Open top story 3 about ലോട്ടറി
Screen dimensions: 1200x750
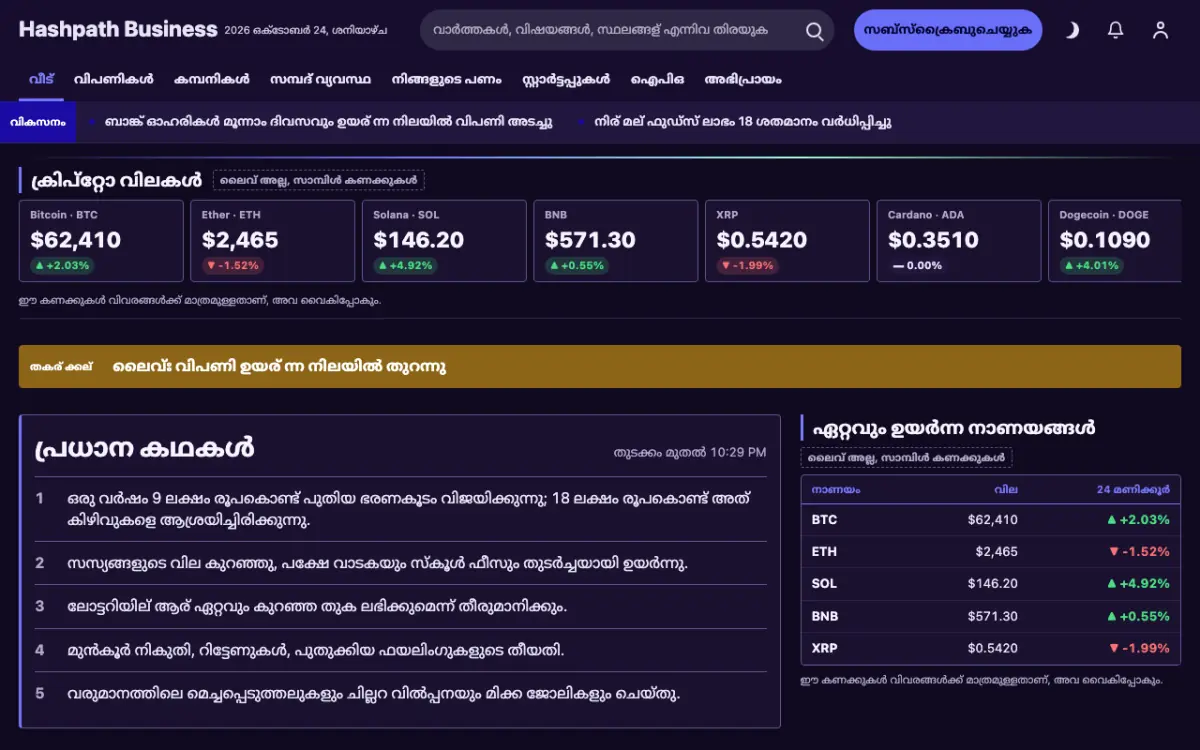tap(401, 606)
